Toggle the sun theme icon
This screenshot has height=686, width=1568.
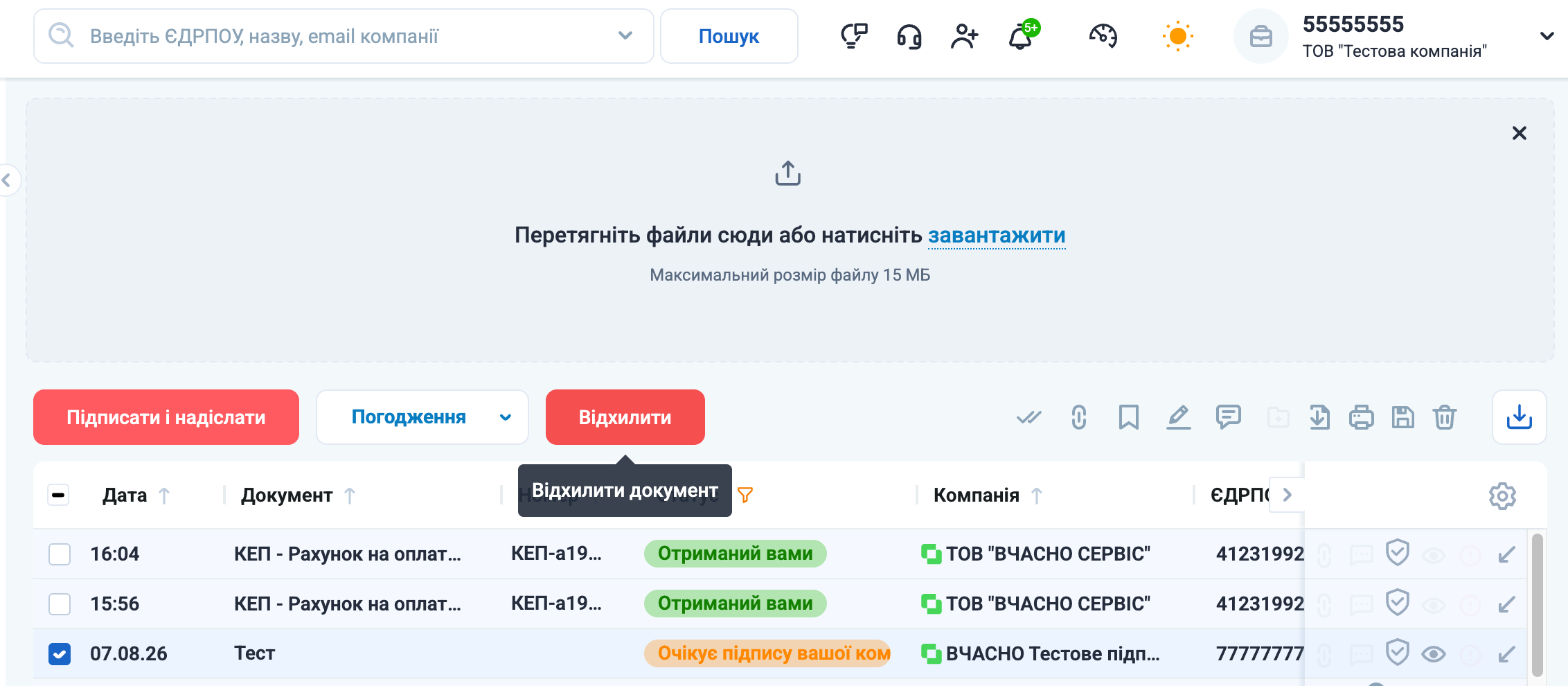(x=1178, y=36)
